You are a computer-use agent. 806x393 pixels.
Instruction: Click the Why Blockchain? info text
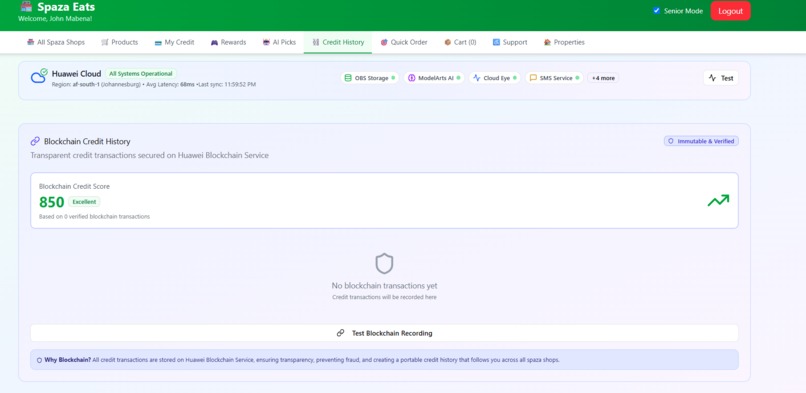[x=302, y=360]
